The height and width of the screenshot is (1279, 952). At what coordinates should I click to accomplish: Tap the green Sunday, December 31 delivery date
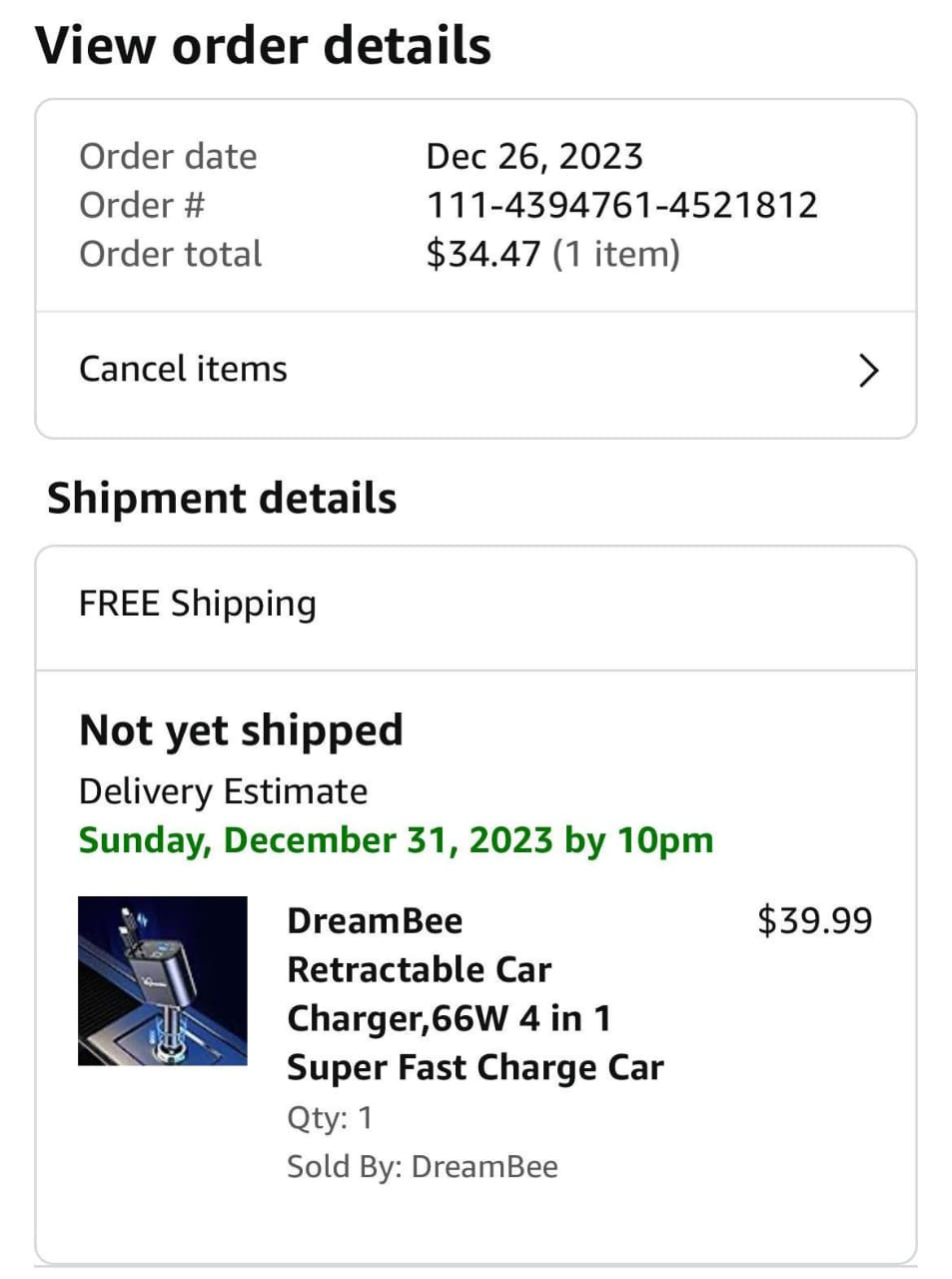(397, 840)
